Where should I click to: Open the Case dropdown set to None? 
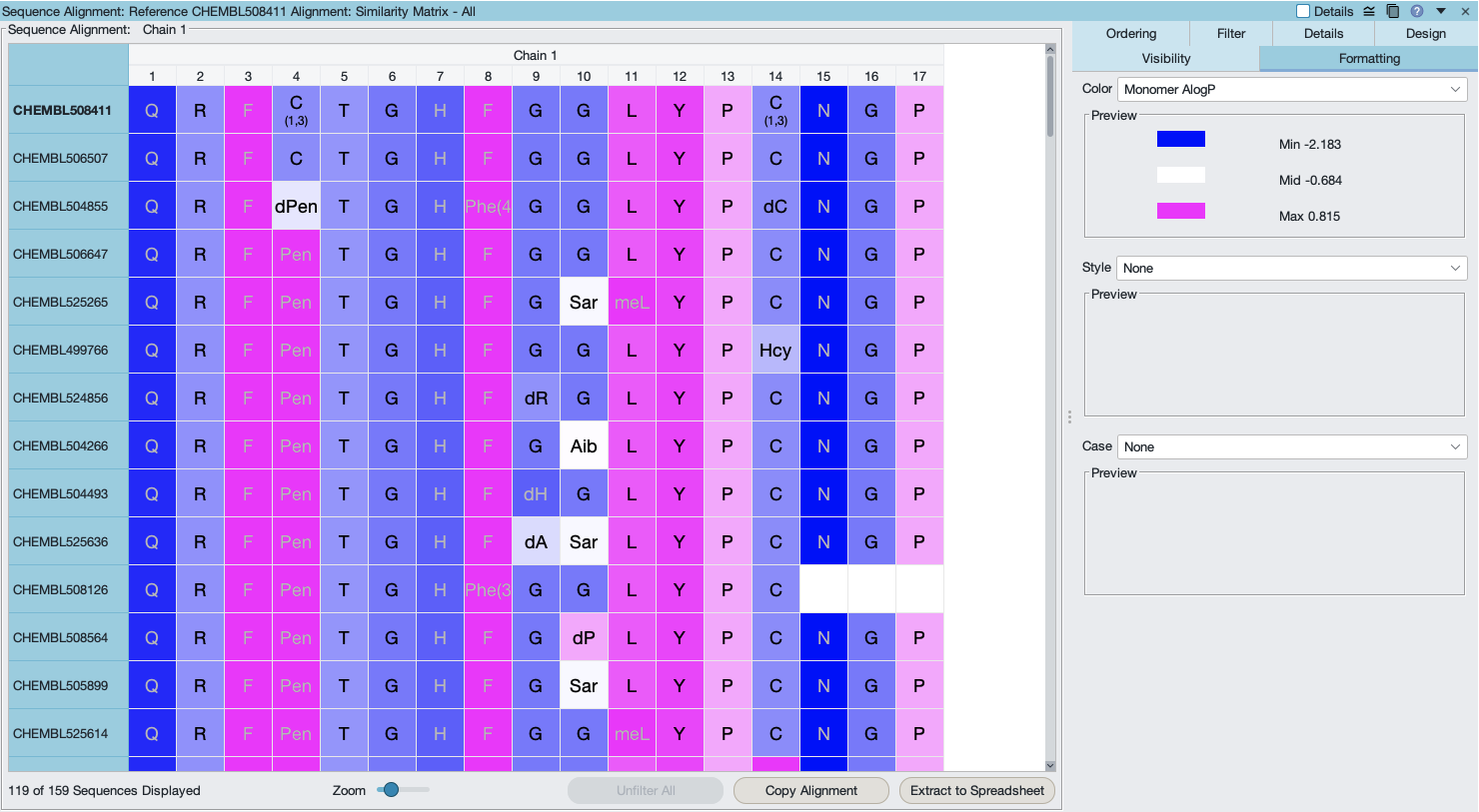[x=1292, y=446]
